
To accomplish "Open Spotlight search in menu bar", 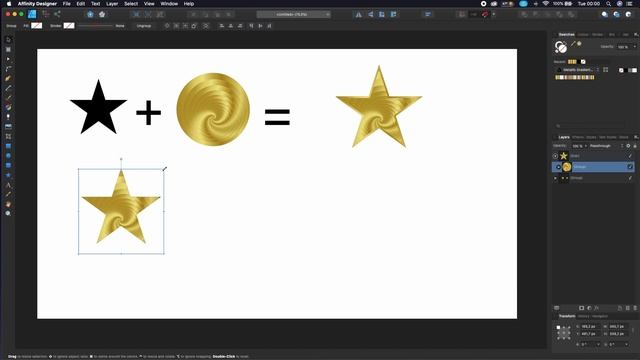I will (x=608, y=4).
